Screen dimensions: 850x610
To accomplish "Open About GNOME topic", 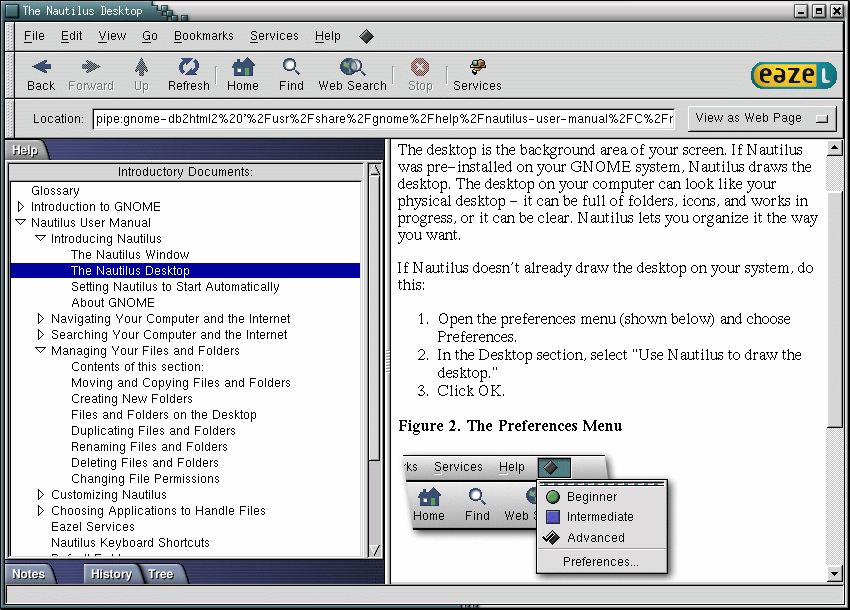I will point(113,303).
